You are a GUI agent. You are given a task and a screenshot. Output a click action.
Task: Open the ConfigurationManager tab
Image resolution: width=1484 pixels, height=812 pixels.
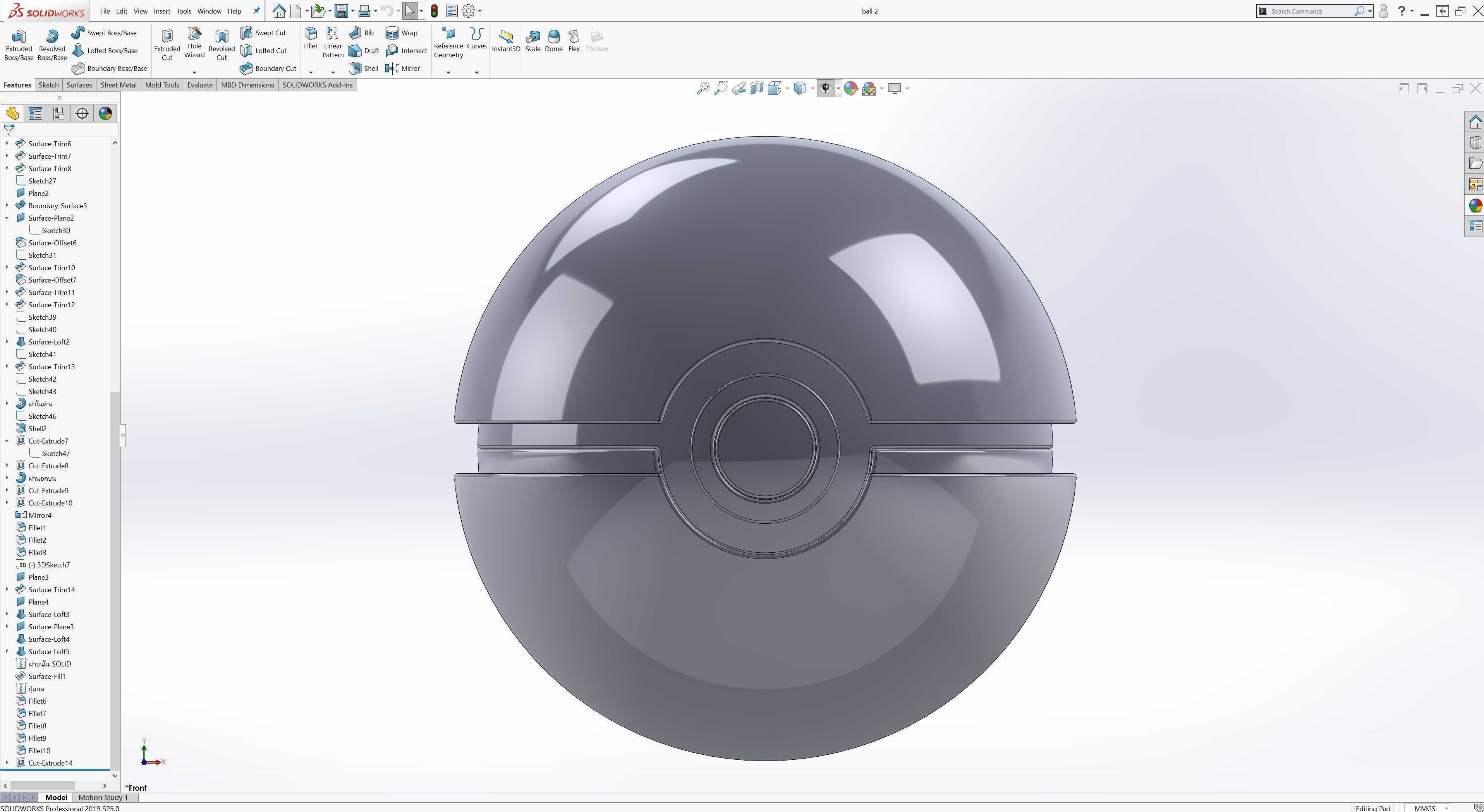click(x=59, y=113)
